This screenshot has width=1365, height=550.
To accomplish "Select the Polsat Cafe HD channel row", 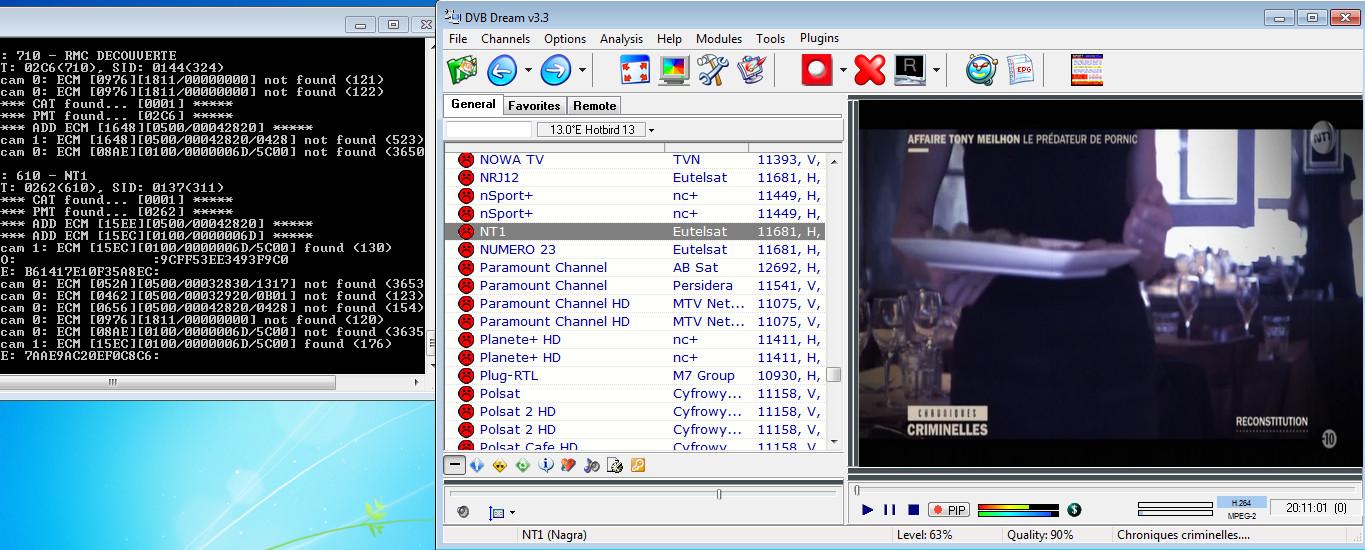I will pyautogui.click(x=635, y=446).
